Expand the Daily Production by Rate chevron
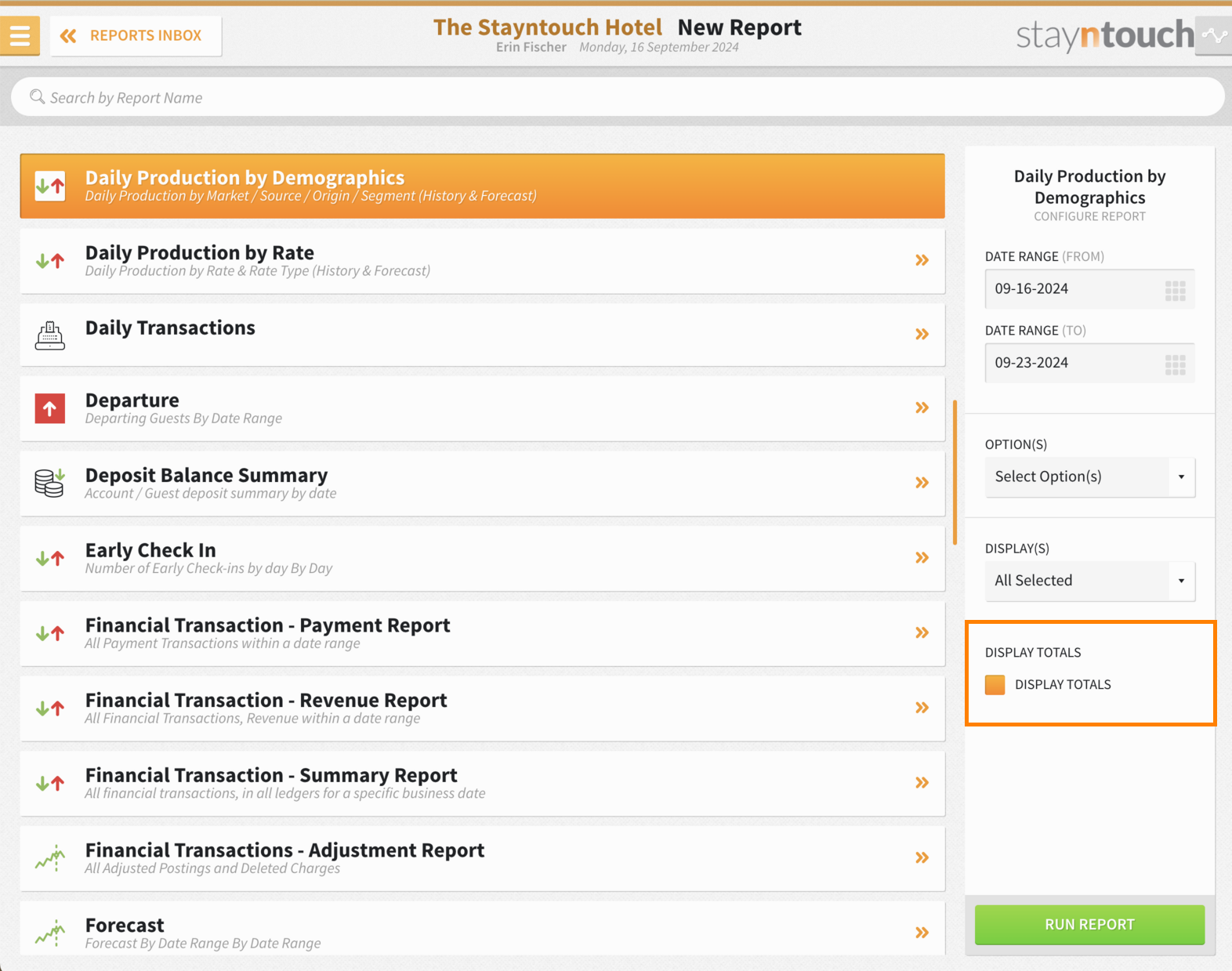Screen dimensions: 1232x971 click(922, 260)
